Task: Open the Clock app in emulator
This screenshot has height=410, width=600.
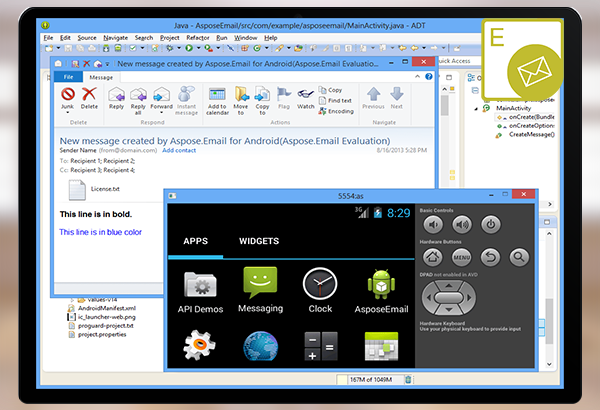Action: pyautogui.click(x=320, y=284)
